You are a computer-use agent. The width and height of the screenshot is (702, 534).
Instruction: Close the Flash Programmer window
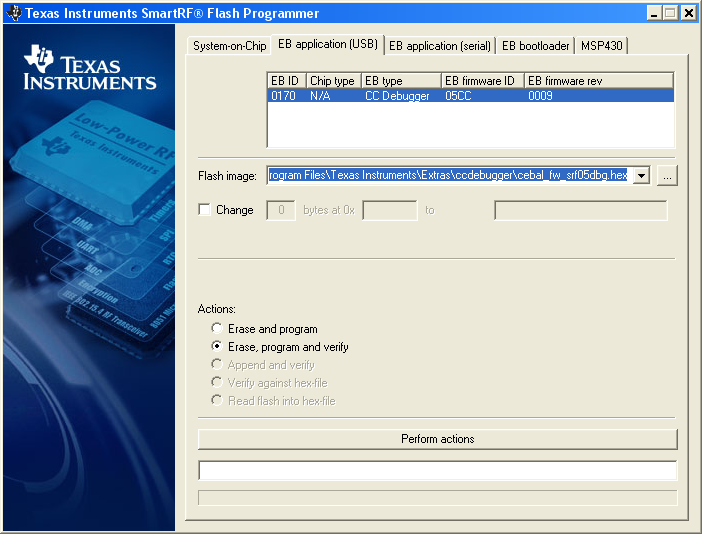point(689,13)
